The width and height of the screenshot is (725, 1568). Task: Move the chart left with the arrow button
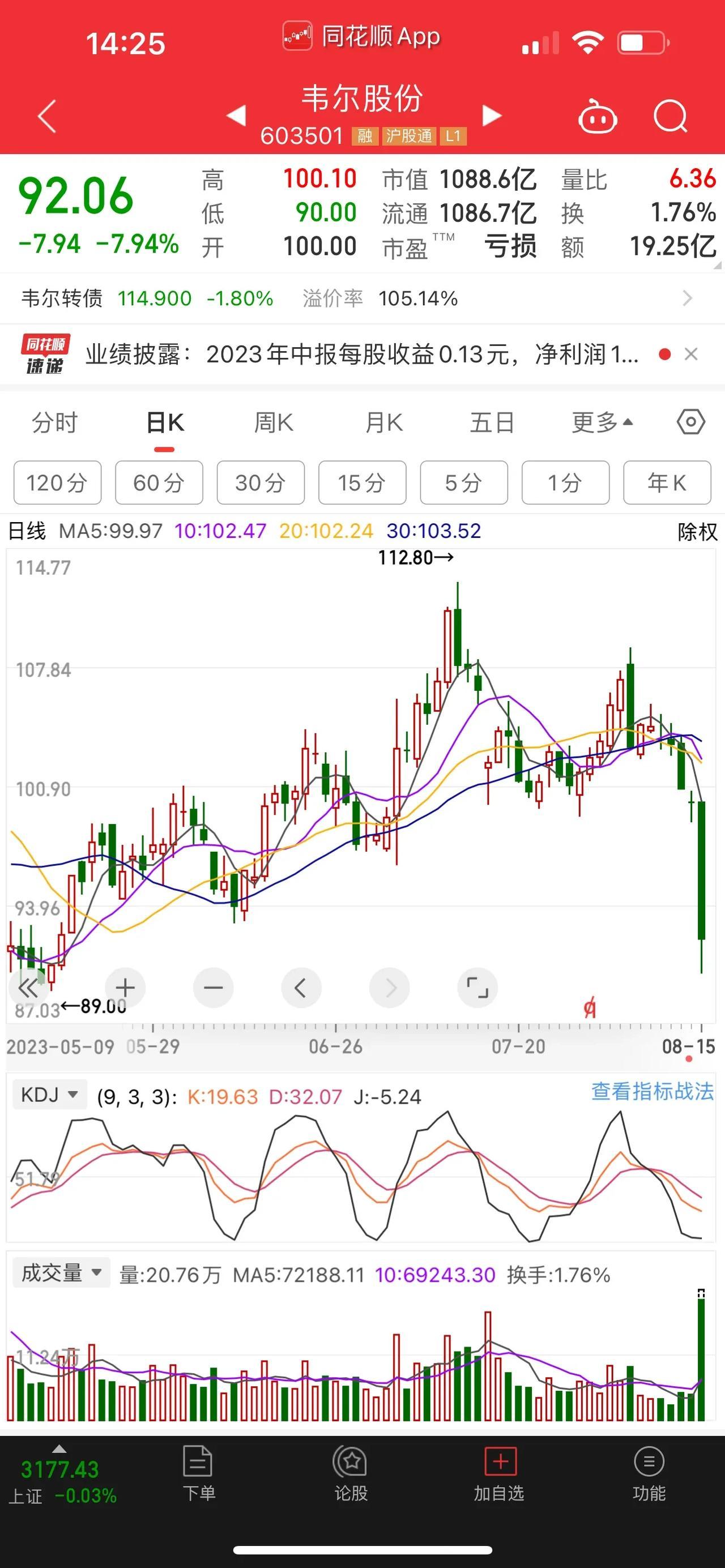(301, 988)
